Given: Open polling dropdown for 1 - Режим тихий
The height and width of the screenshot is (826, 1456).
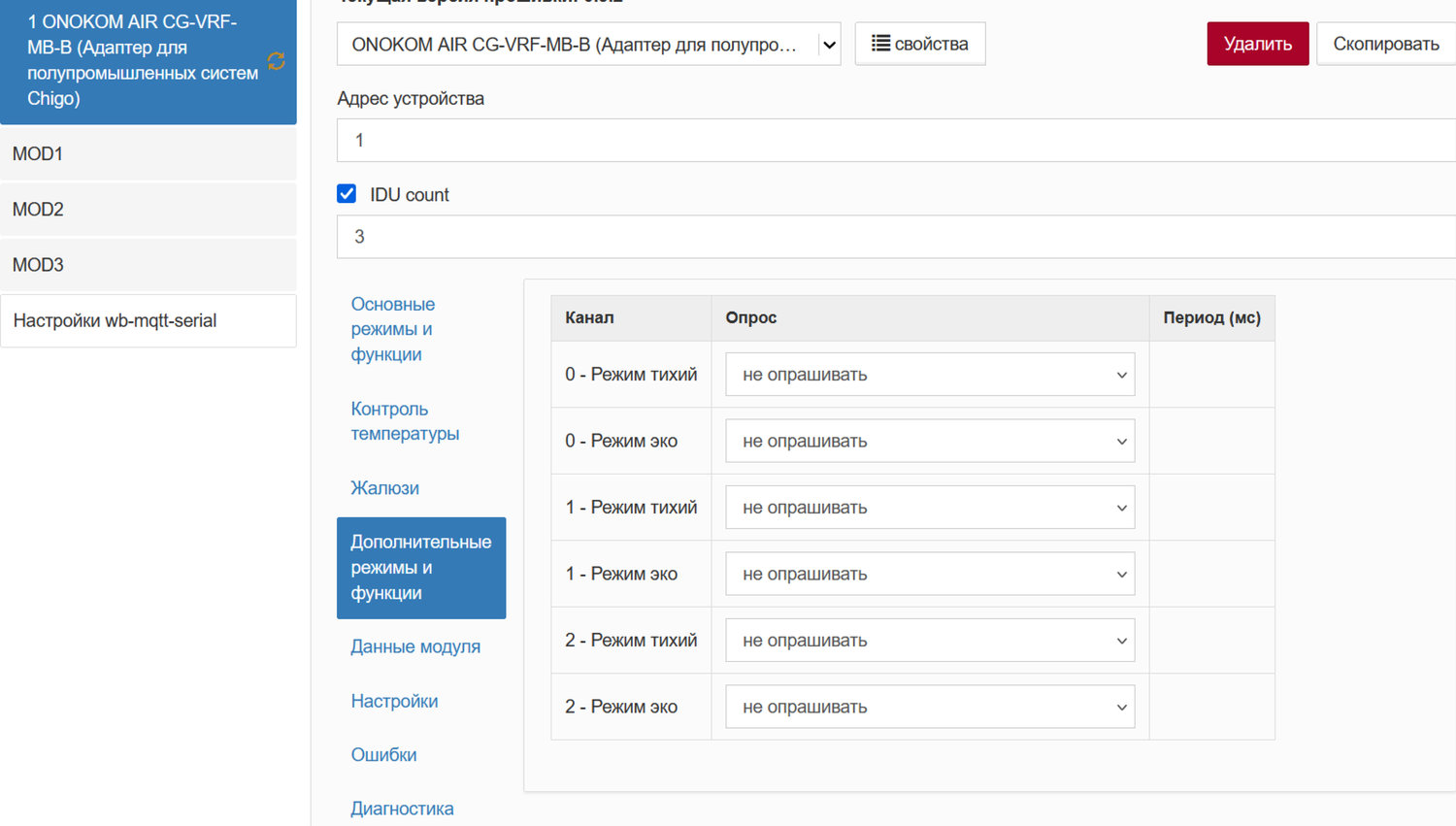Looking at the screenshot, I should (929, 508).
